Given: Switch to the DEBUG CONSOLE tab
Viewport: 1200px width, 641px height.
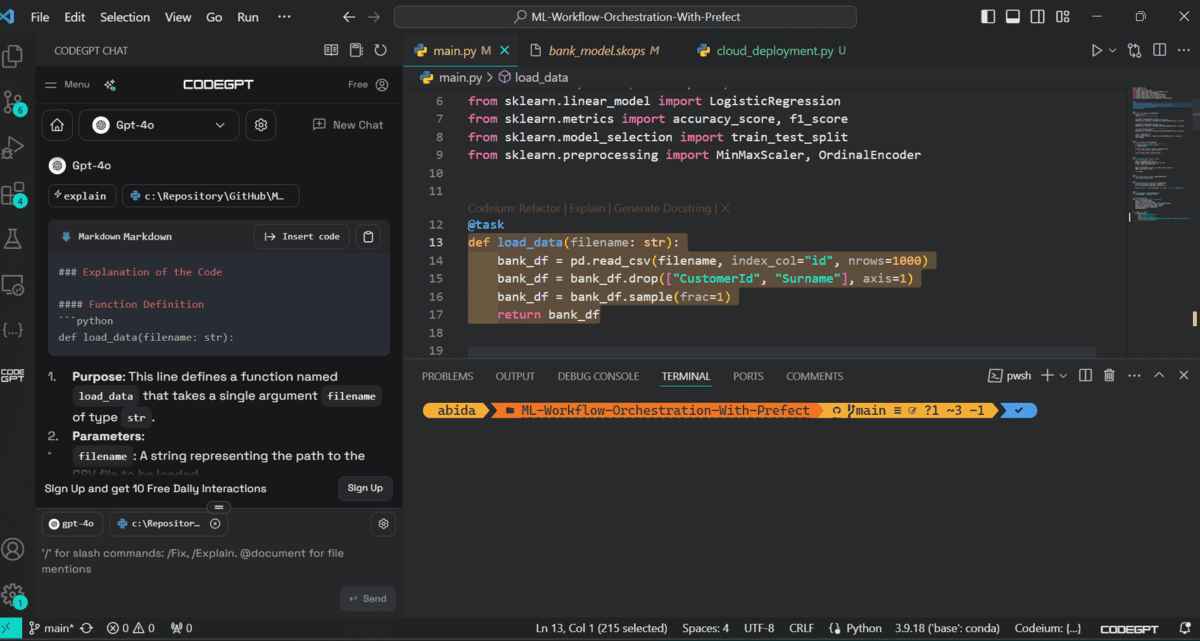Looking at the screenshot, I should 598,376.
